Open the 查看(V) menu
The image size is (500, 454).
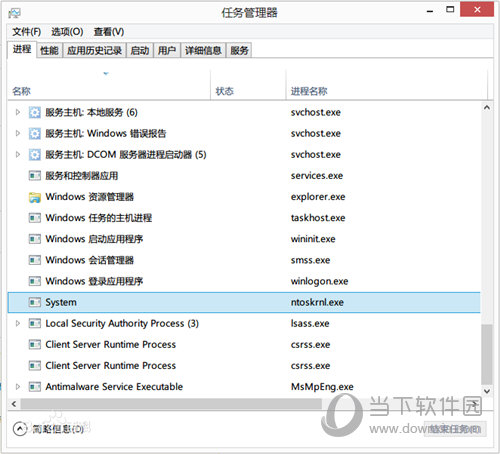pyautogui.click(x=109, y=32)
